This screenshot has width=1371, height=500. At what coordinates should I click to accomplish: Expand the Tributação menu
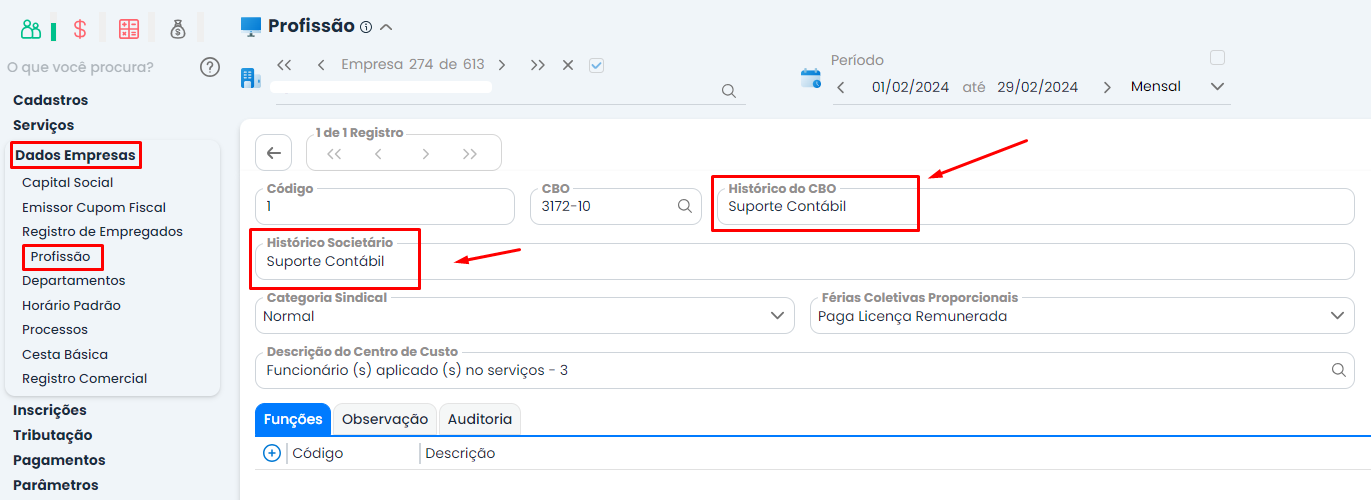pos(53,435)
